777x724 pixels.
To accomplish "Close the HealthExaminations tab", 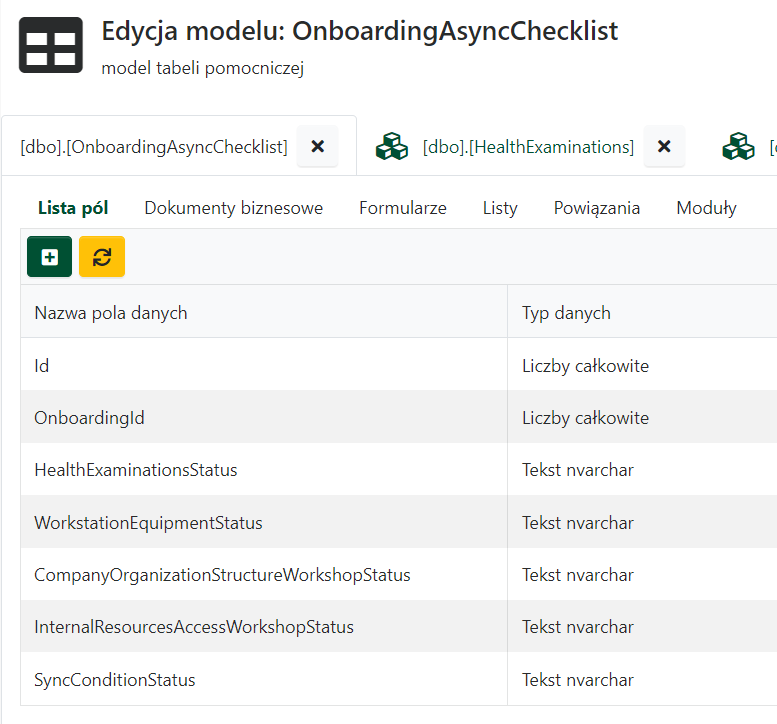I will click(664, 147).
